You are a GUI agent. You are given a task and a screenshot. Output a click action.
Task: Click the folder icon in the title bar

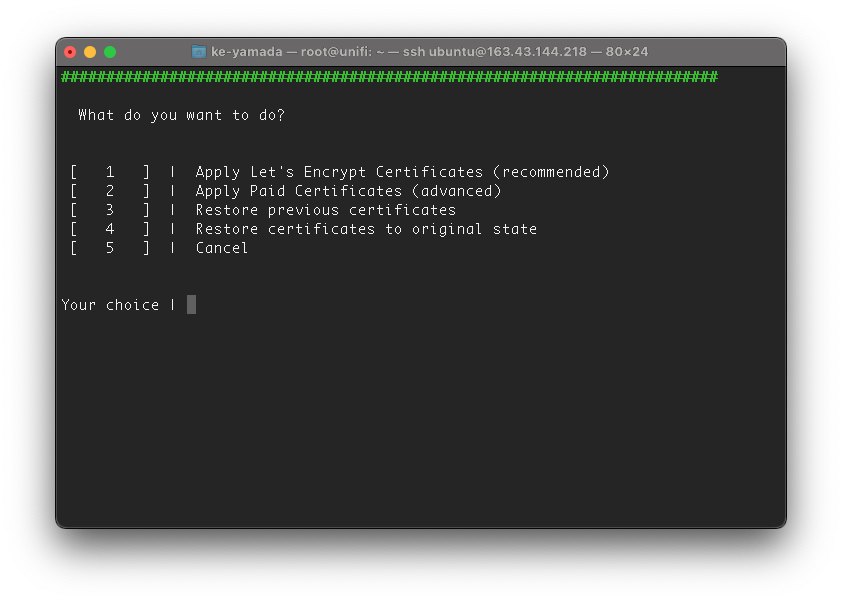[x=199, y=52]
